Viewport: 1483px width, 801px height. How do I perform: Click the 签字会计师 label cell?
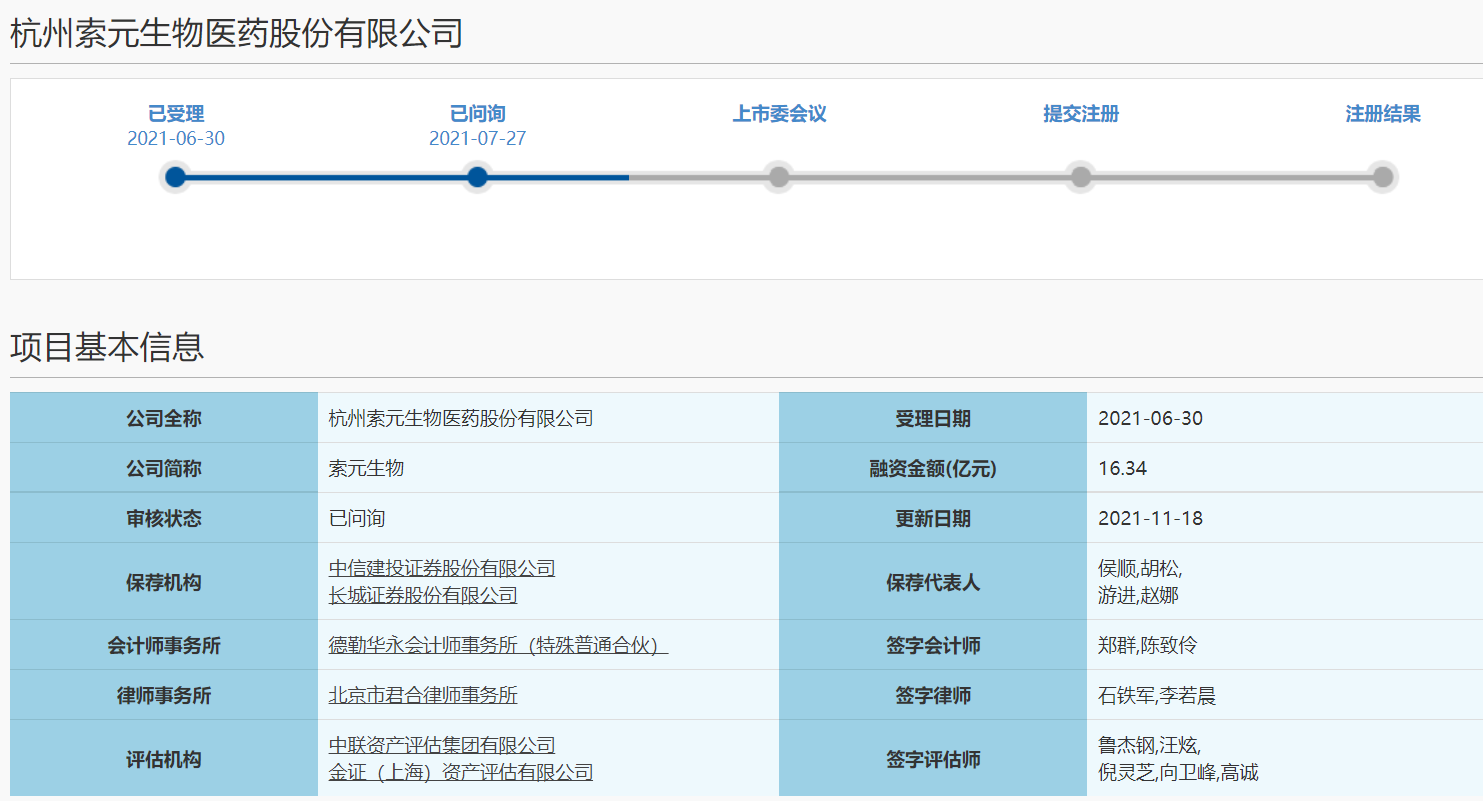[x=933, y=645]
